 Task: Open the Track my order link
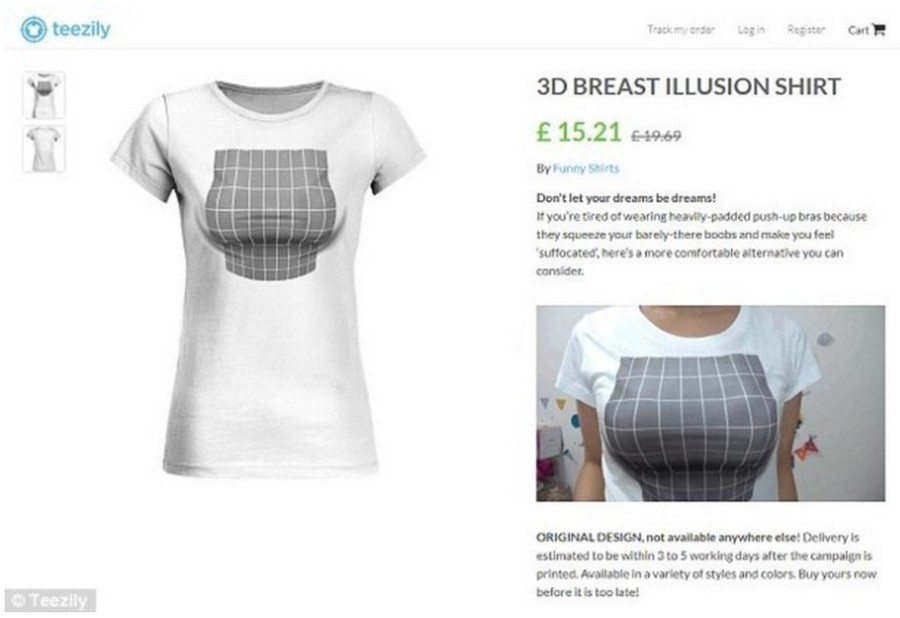[681, 29]
